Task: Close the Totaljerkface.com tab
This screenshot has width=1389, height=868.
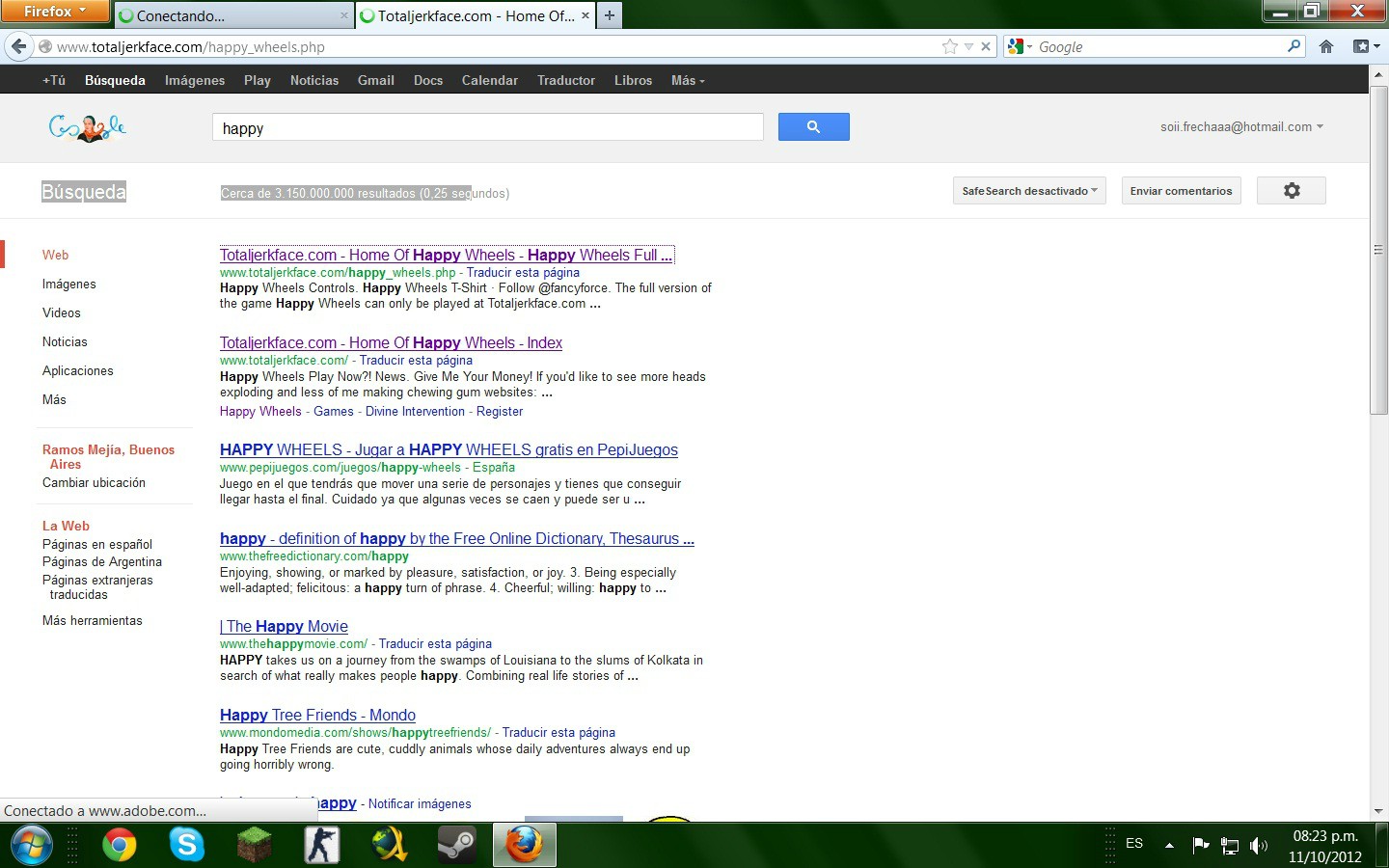Action: pyautogui.click(x=586, y=15)
